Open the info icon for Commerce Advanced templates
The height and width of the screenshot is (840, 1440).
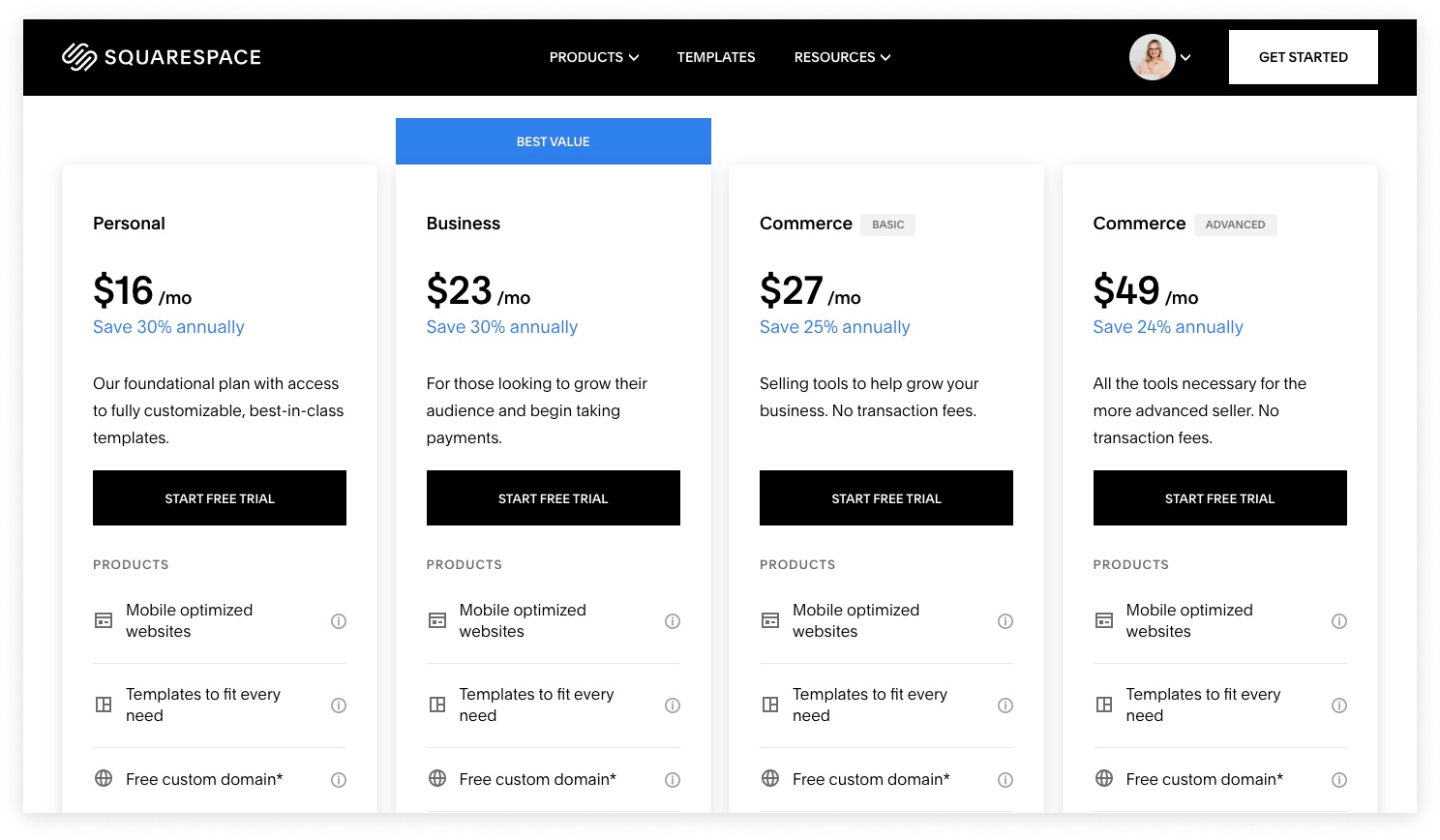1339,705
